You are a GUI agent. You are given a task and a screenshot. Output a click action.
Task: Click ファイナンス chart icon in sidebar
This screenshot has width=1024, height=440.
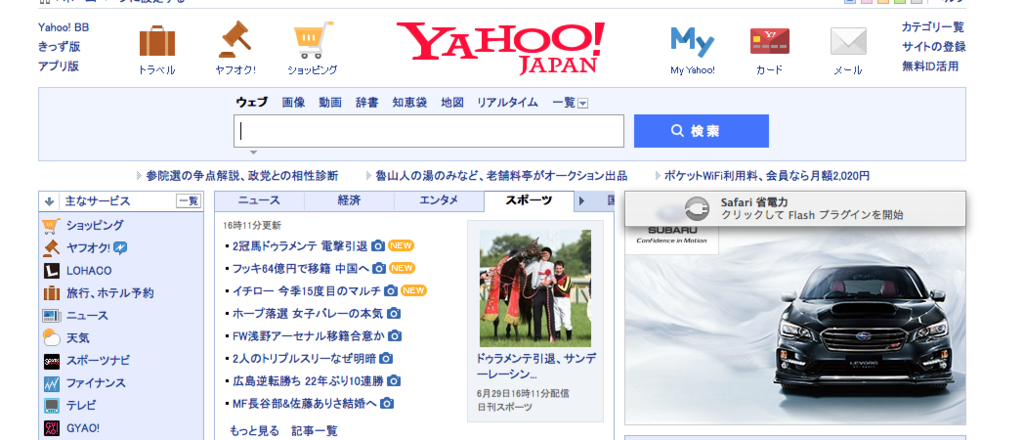point(52,383)
